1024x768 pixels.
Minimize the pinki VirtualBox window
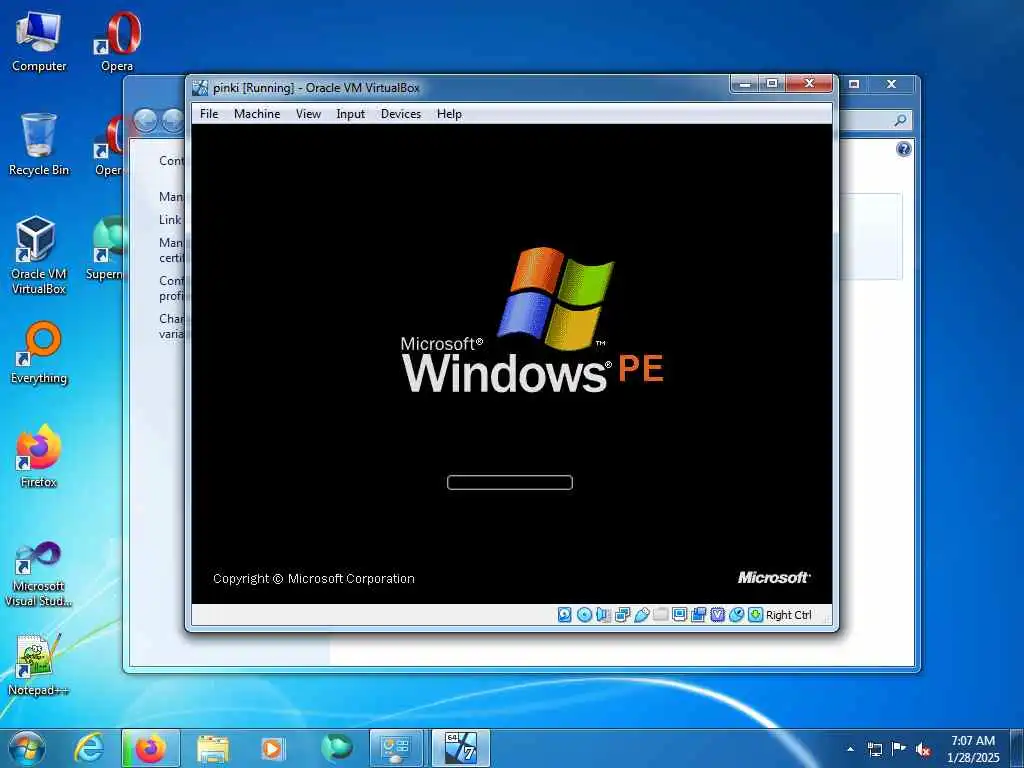pyautogui.click(x=744, y=84)
